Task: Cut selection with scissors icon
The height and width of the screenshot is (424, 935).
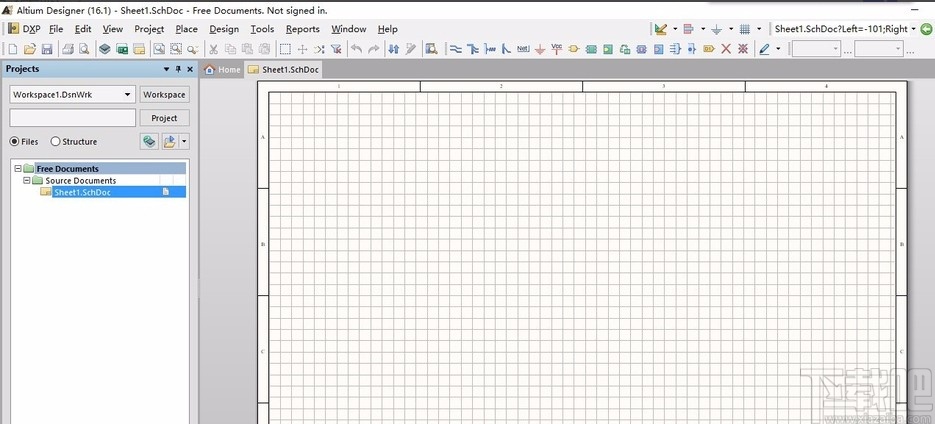Action: tap(213, 49)
